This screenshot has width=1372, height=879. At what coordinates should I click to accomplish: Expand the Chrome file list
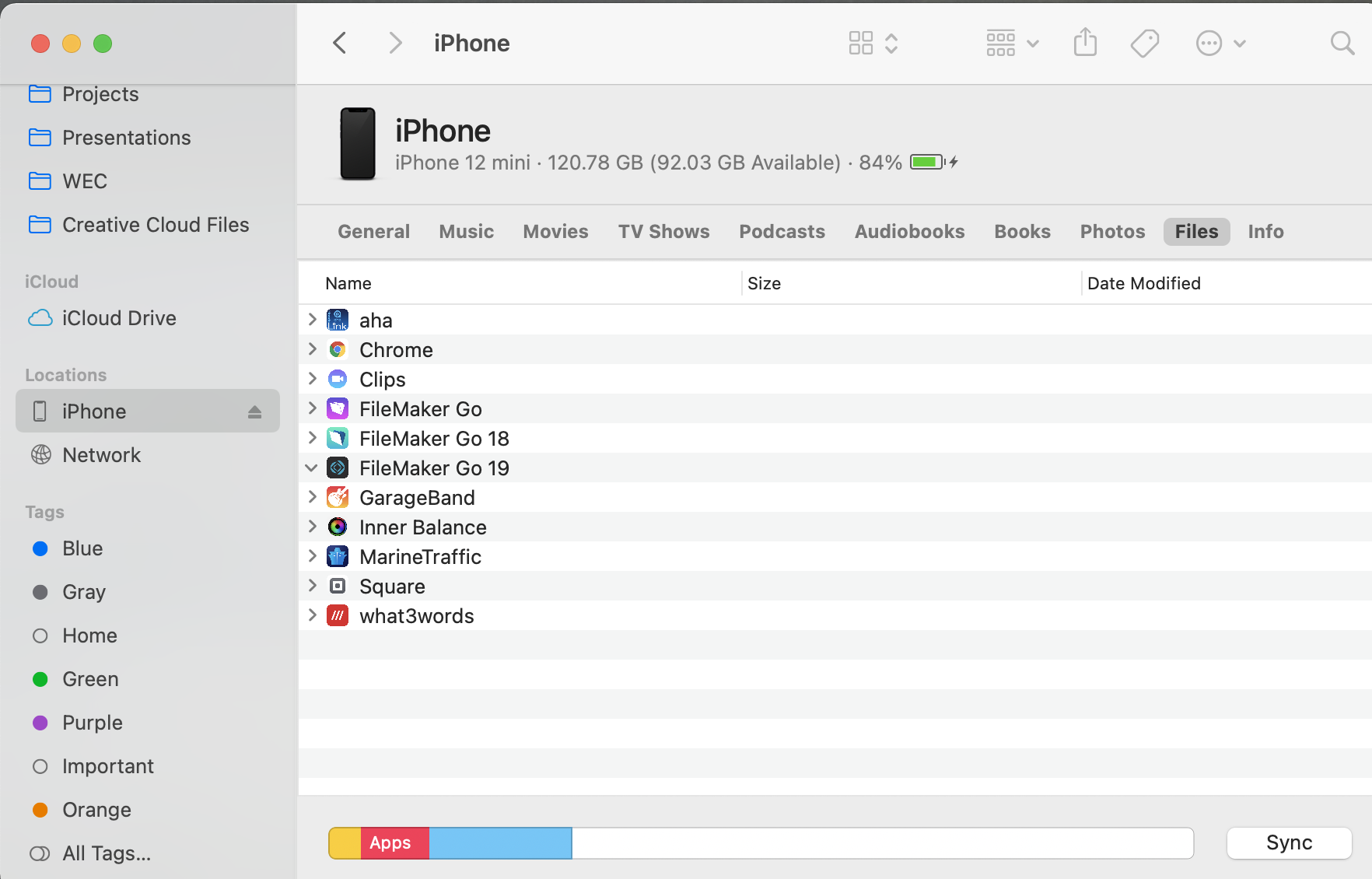click(312, 348)
